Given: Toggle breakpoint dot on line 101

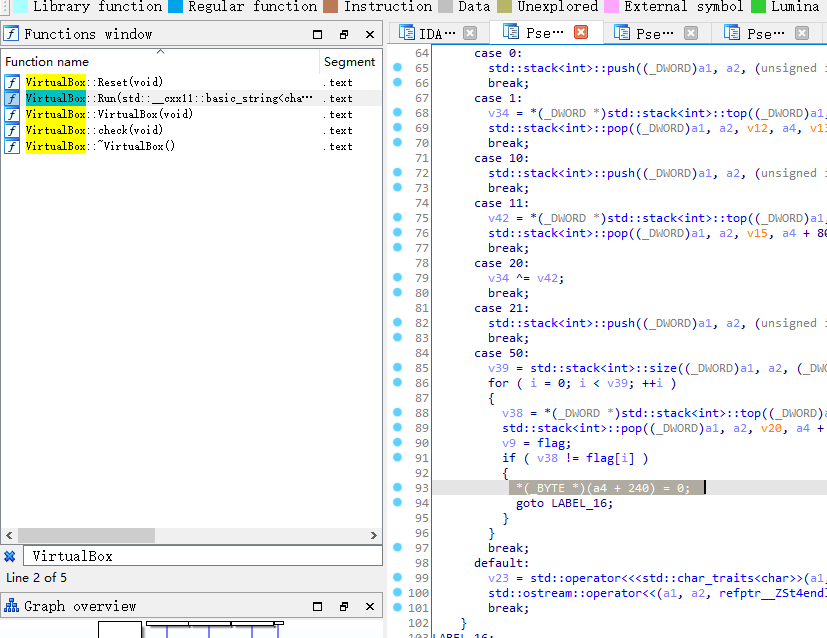Looking at the screenshot, I should click(x=397, y=607).
